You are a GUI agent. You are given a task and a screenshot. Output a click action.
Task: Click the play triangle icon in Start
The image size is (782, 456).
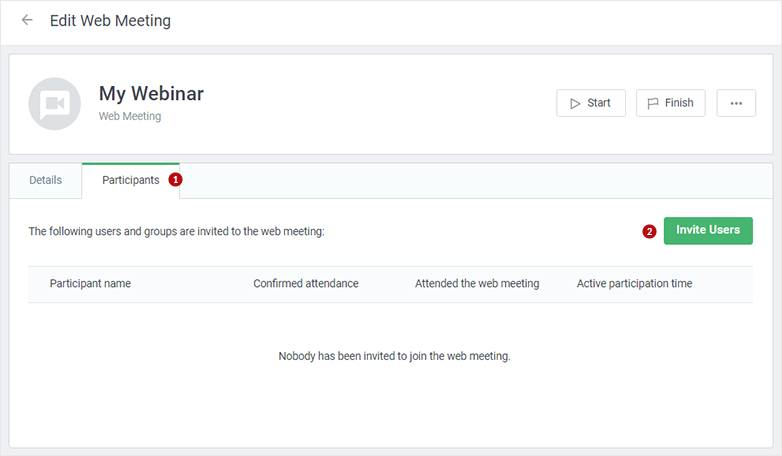(575, 103)
